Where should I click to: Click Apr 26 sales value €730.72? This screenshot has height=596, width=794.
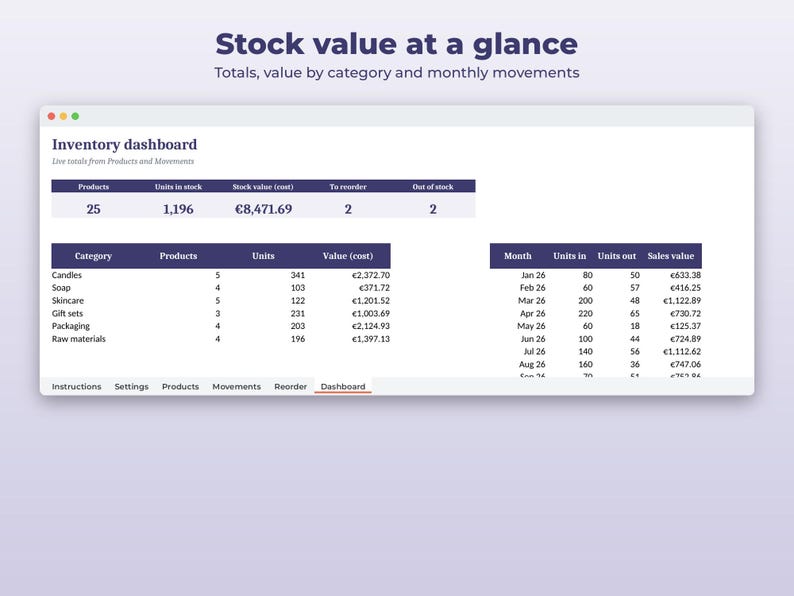click(x=686, y=313)
